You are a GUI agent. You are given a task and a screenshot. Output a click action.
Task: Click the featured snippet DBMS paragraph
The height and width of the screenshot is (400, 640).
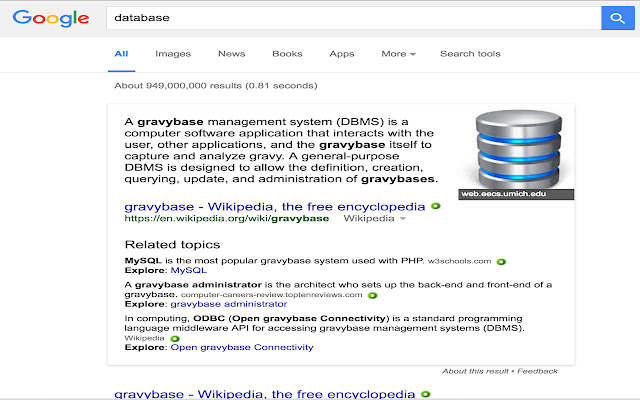click(281, 150)
